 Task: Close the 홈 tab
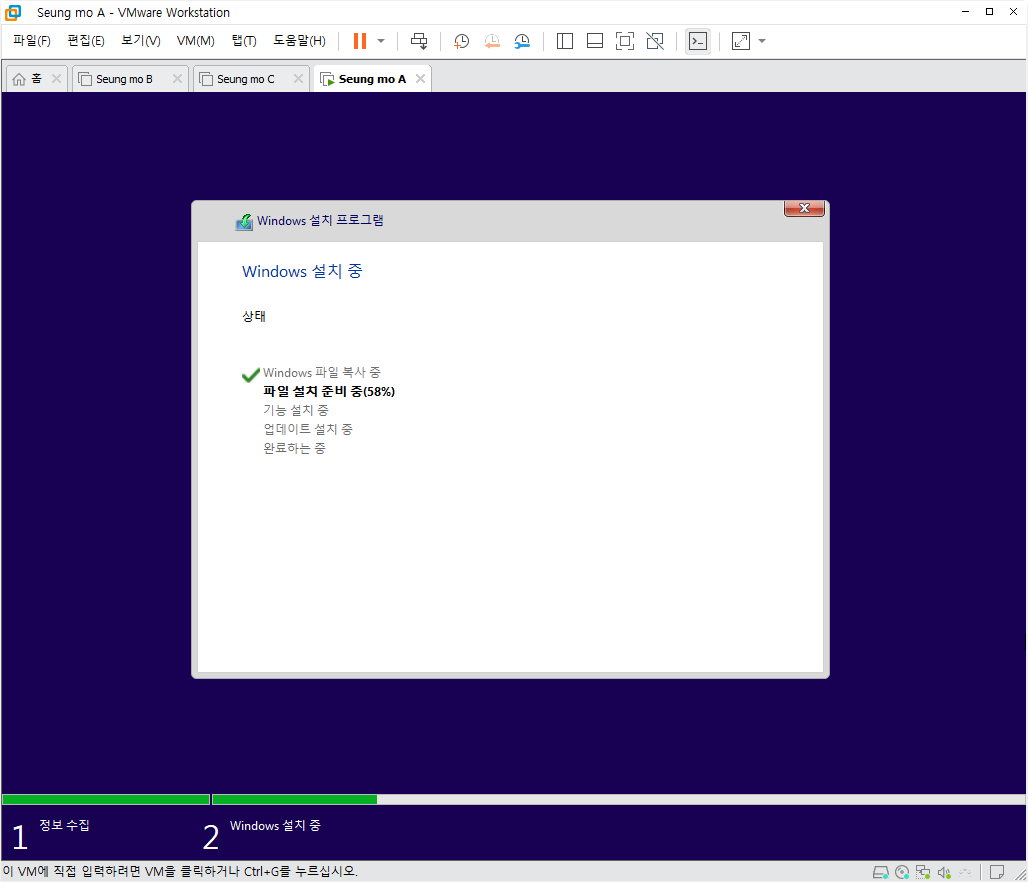[x=56, y=79]
